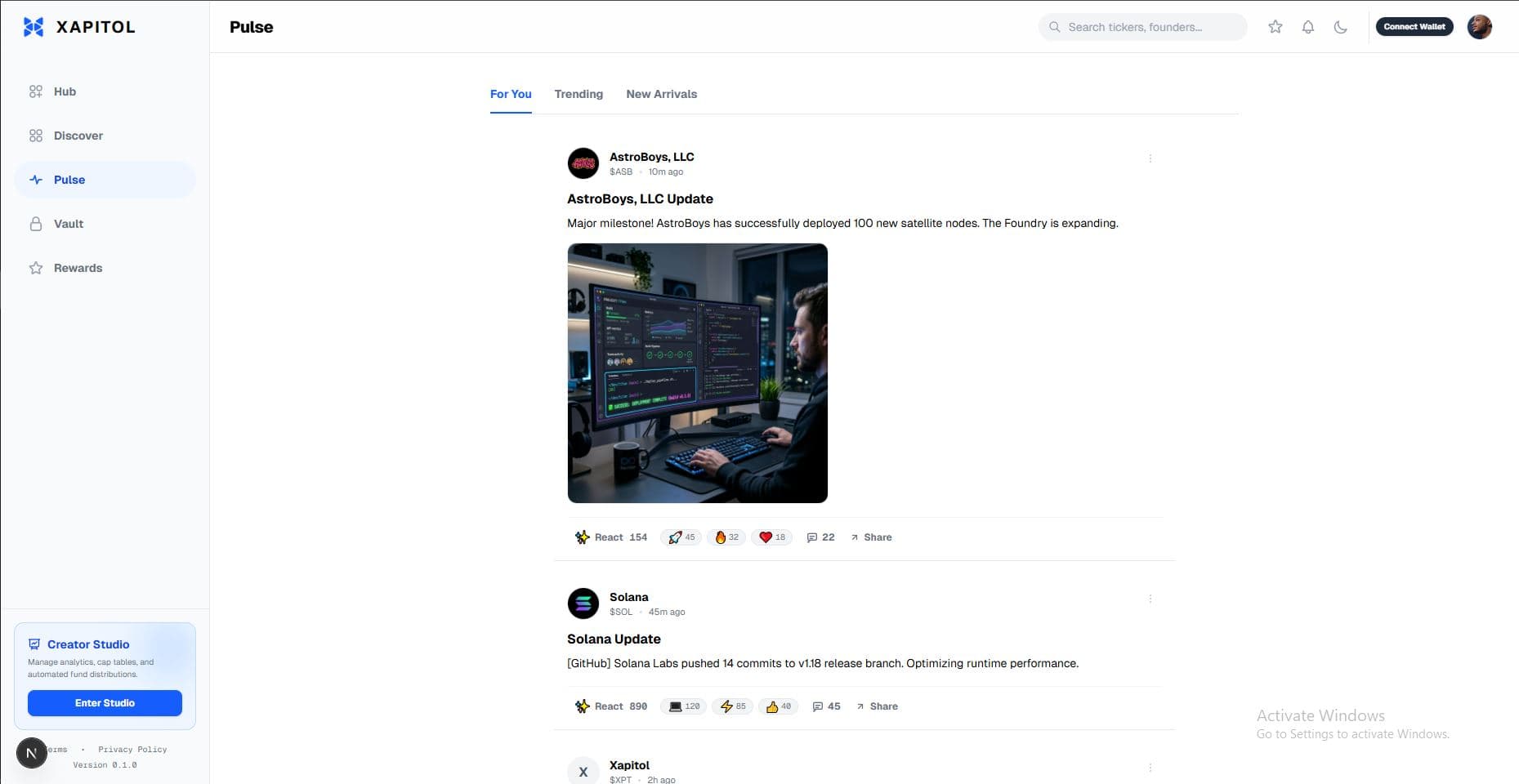Switch to the Trending tab

579,94
